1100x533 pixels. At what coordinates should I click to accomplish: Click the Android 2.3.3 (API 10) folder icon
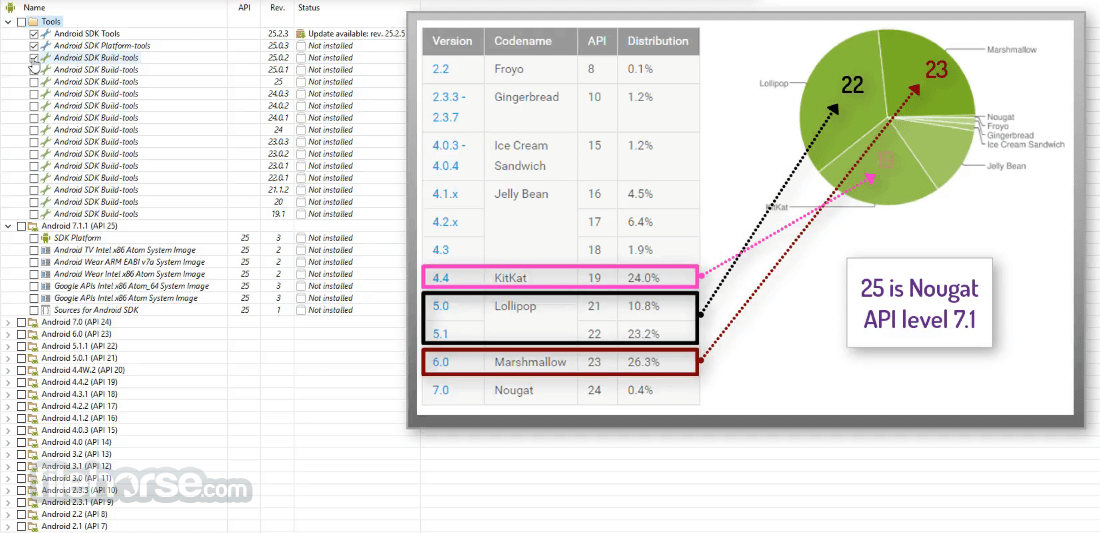[x=33, y=490]
